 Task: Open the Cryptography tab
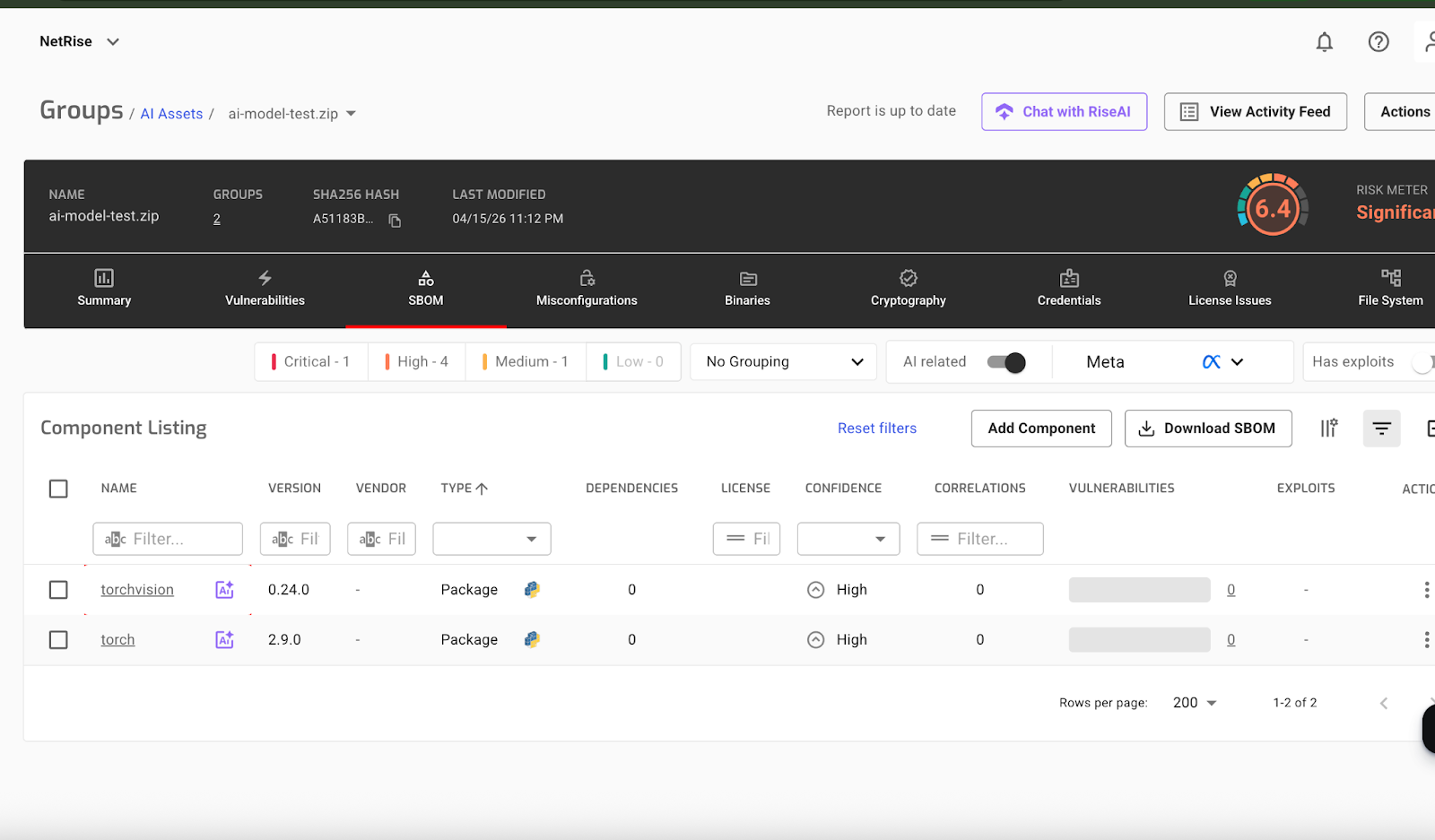(x=908, y=289)
